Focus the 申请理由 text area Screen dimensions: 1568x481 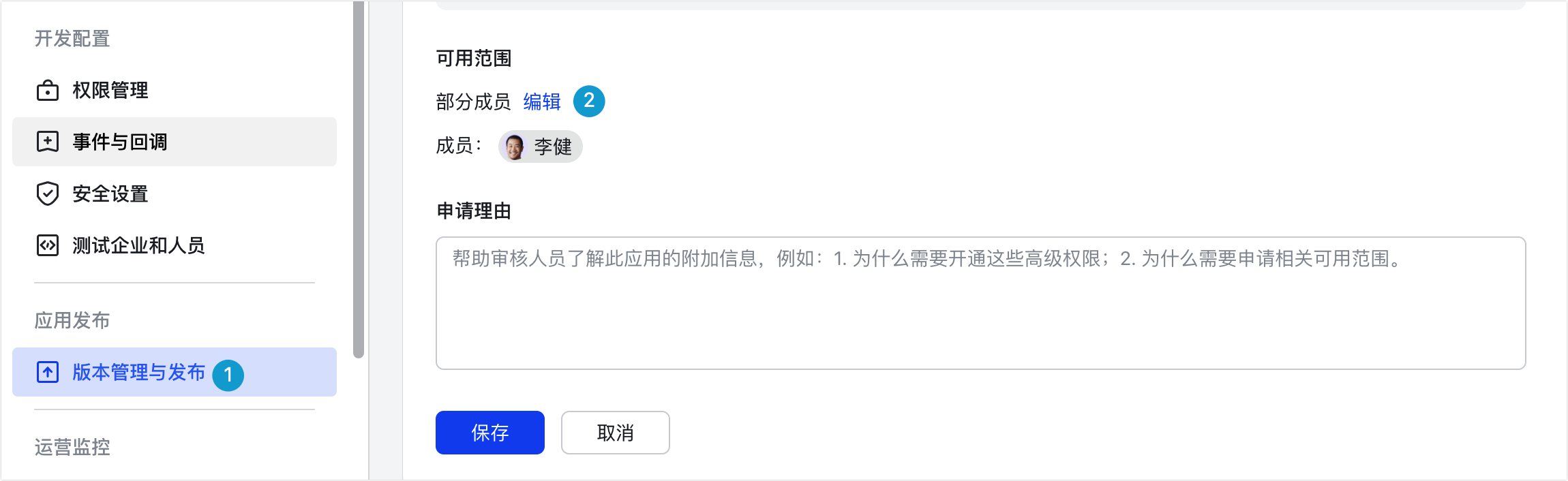pos(980,303)
